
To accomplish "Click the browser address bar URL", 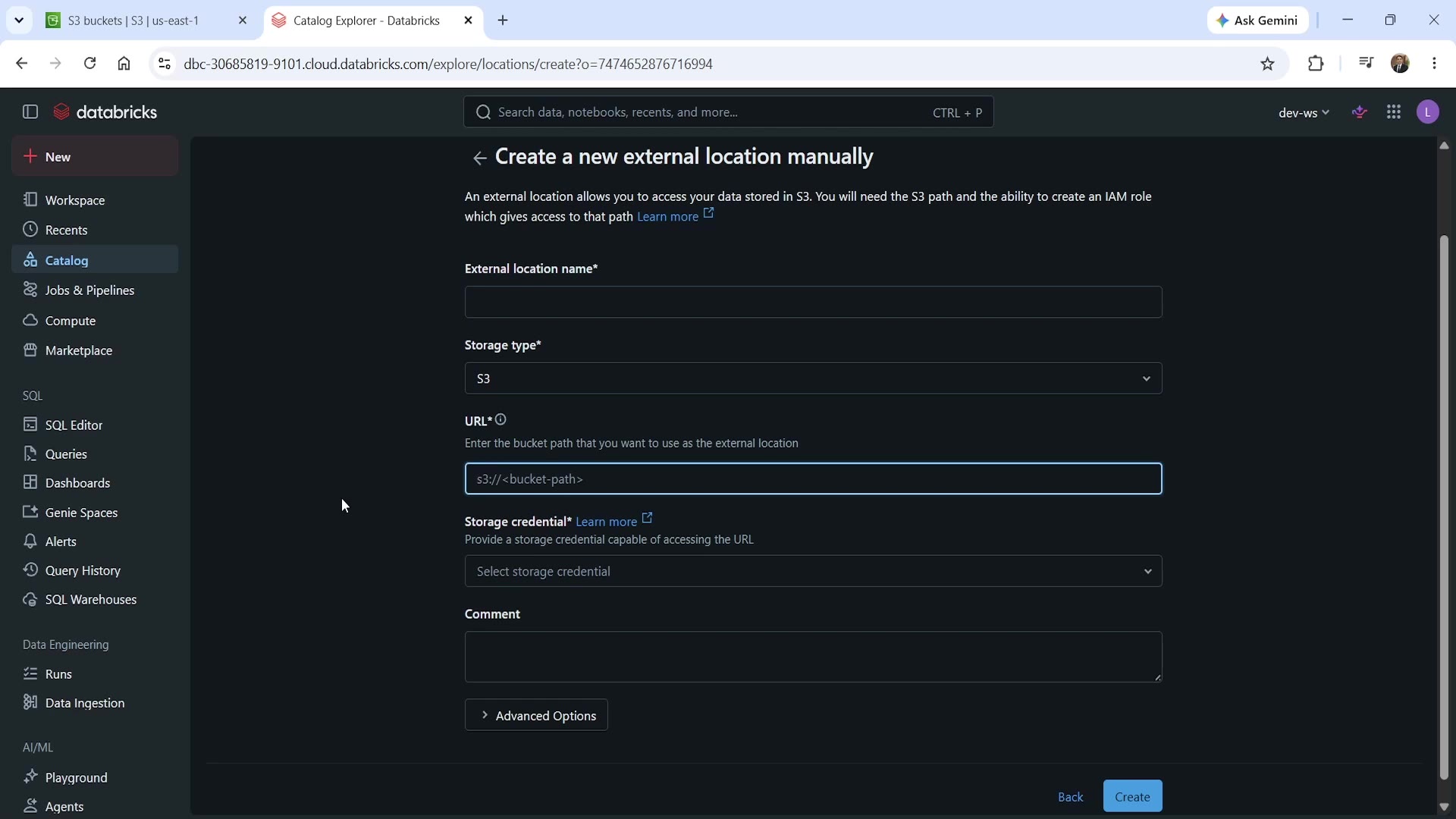I will tap(448, 64).
